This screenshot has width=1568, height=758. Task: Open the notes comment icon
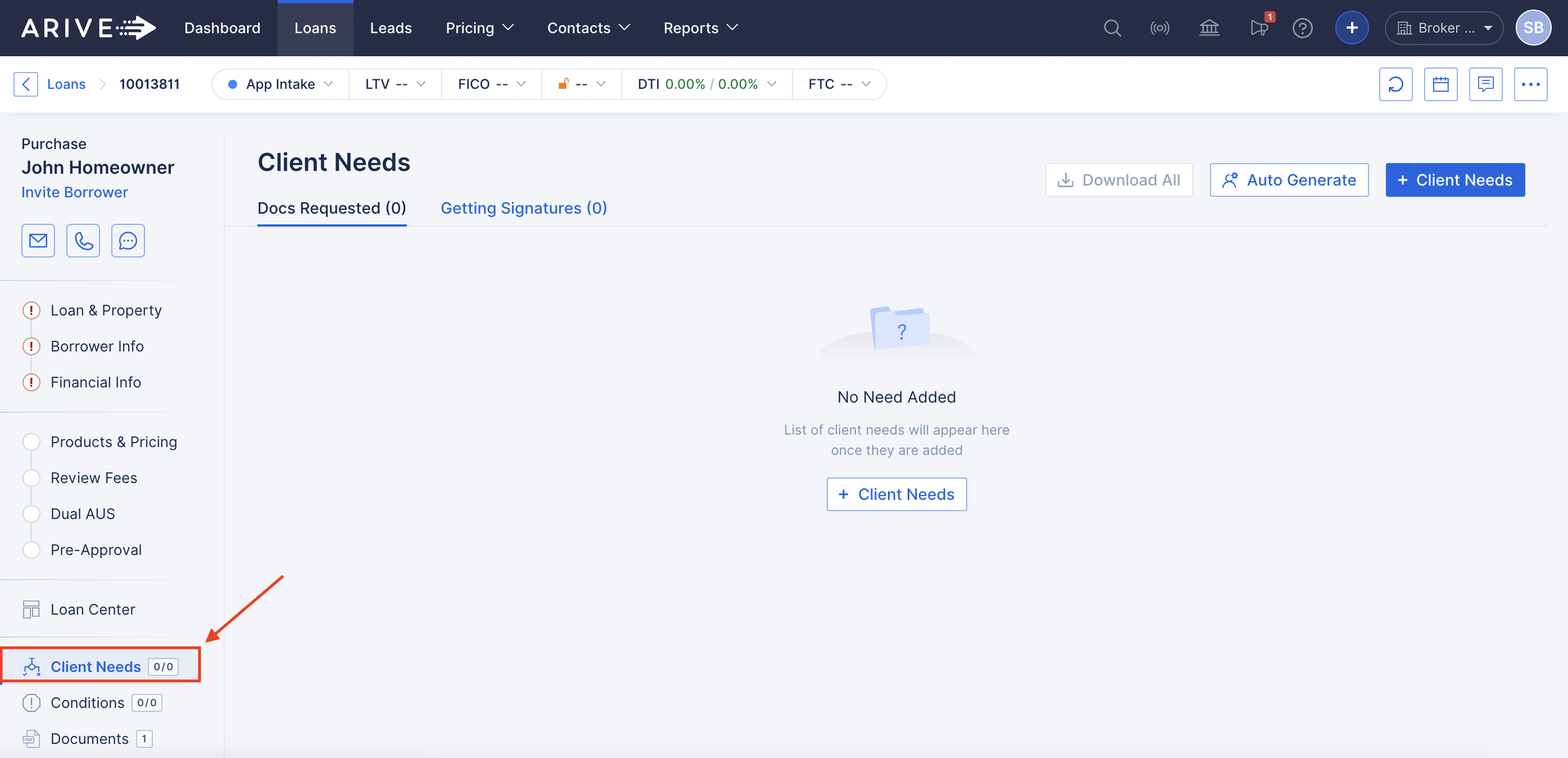click(x=1485, y=84)
